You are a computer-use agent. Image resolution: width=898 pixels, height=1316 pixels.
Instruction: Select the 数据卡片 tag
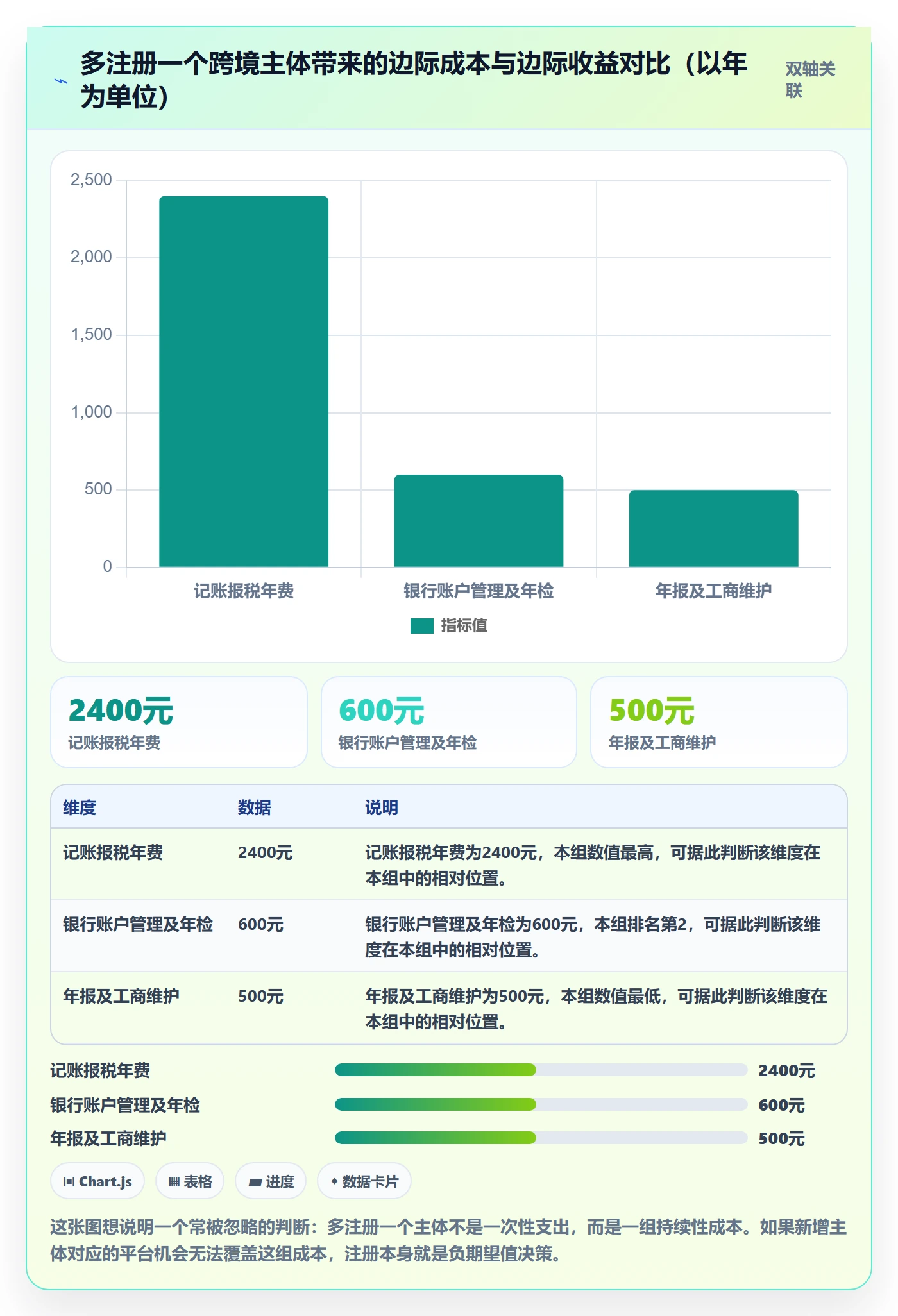364,1181
